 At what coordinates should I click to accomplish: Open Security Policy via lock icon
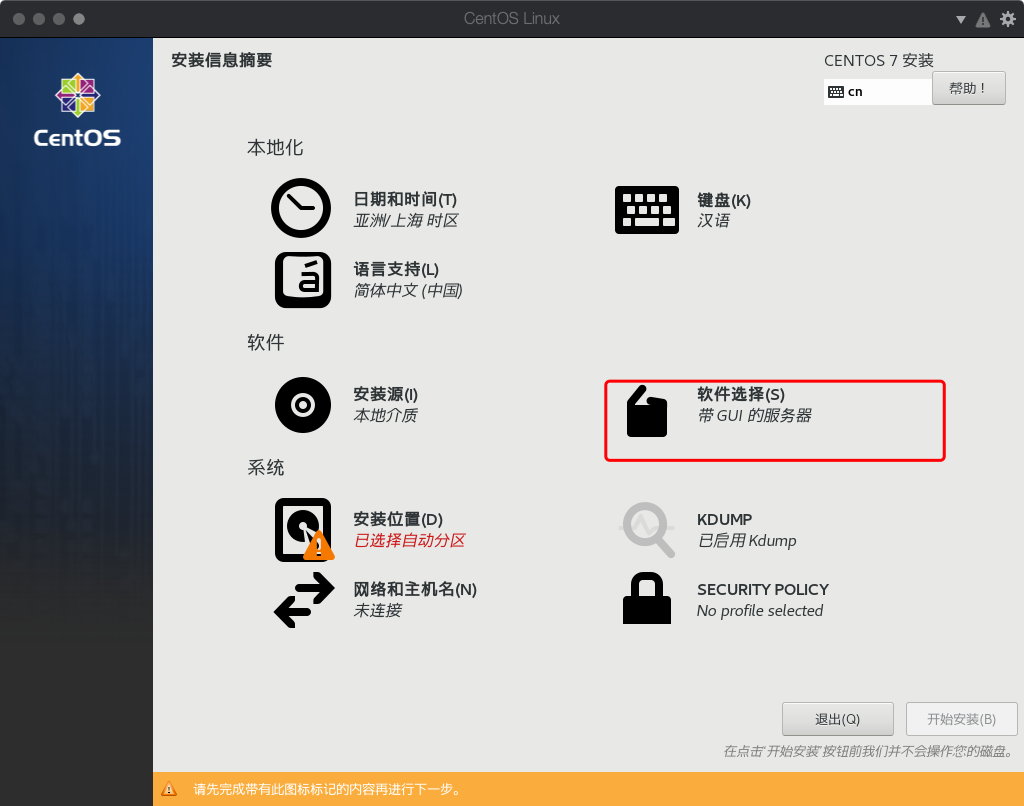point(647,599)
